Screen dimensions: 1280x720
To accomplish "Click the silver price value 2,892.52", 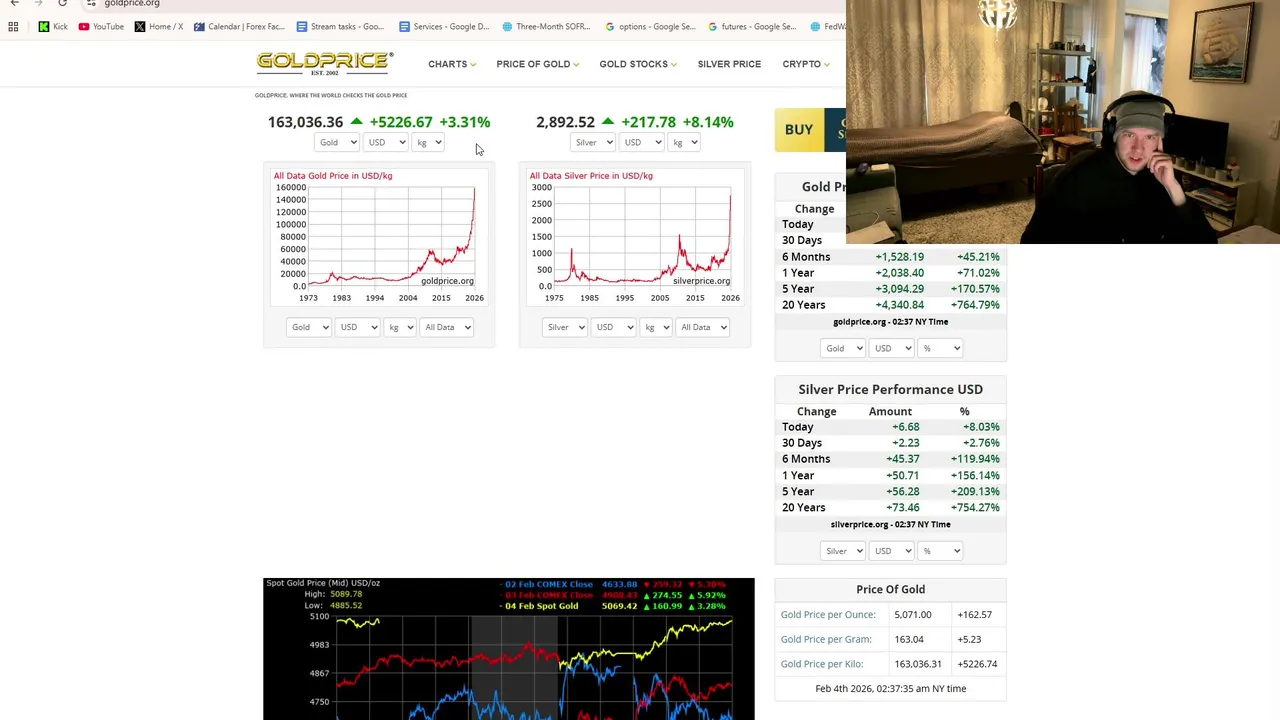I will pyautogui.click(x=565, y=122).
